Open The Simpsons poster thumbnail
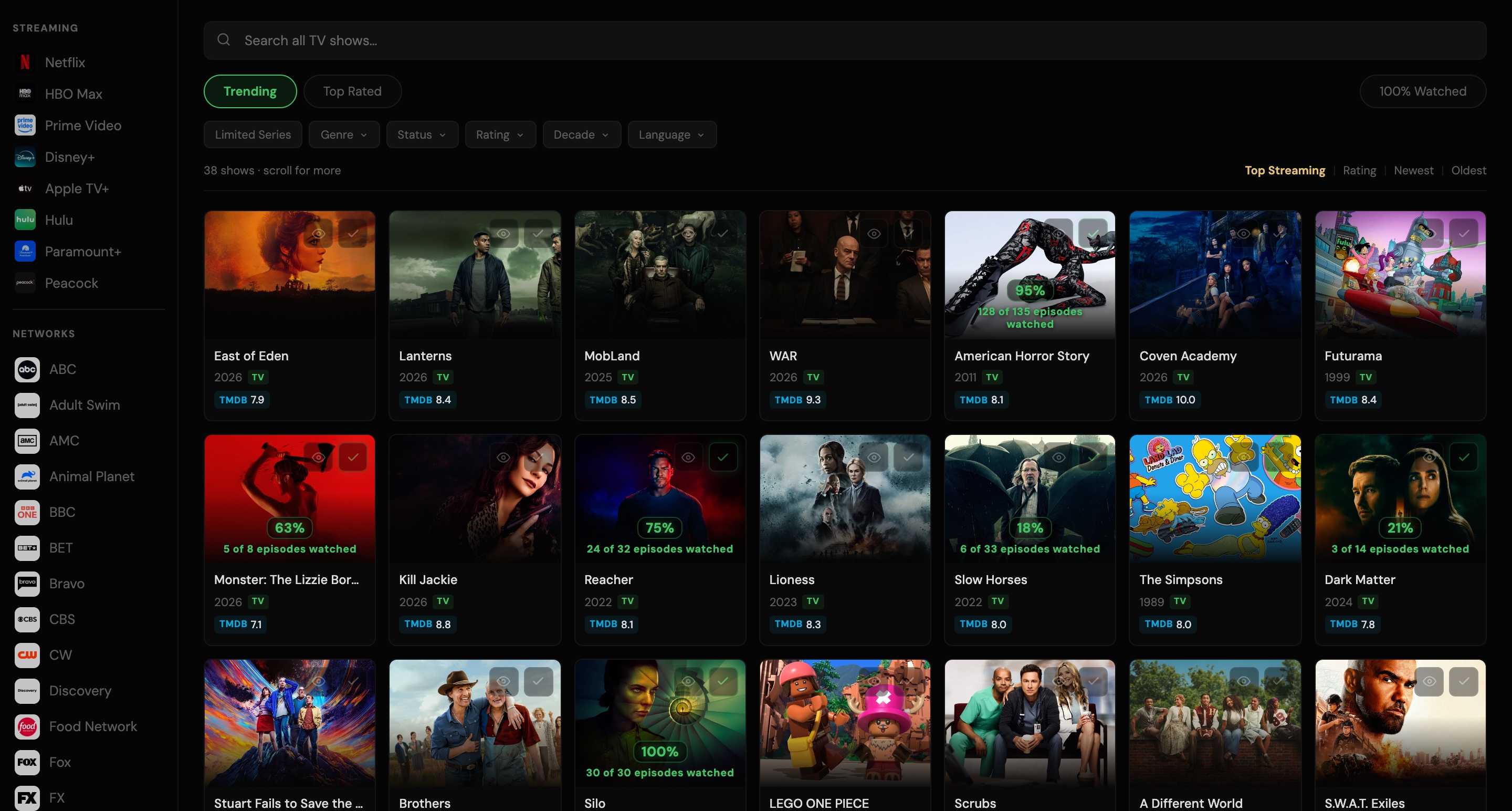The image size is (1512, 811). point(1215,498)
